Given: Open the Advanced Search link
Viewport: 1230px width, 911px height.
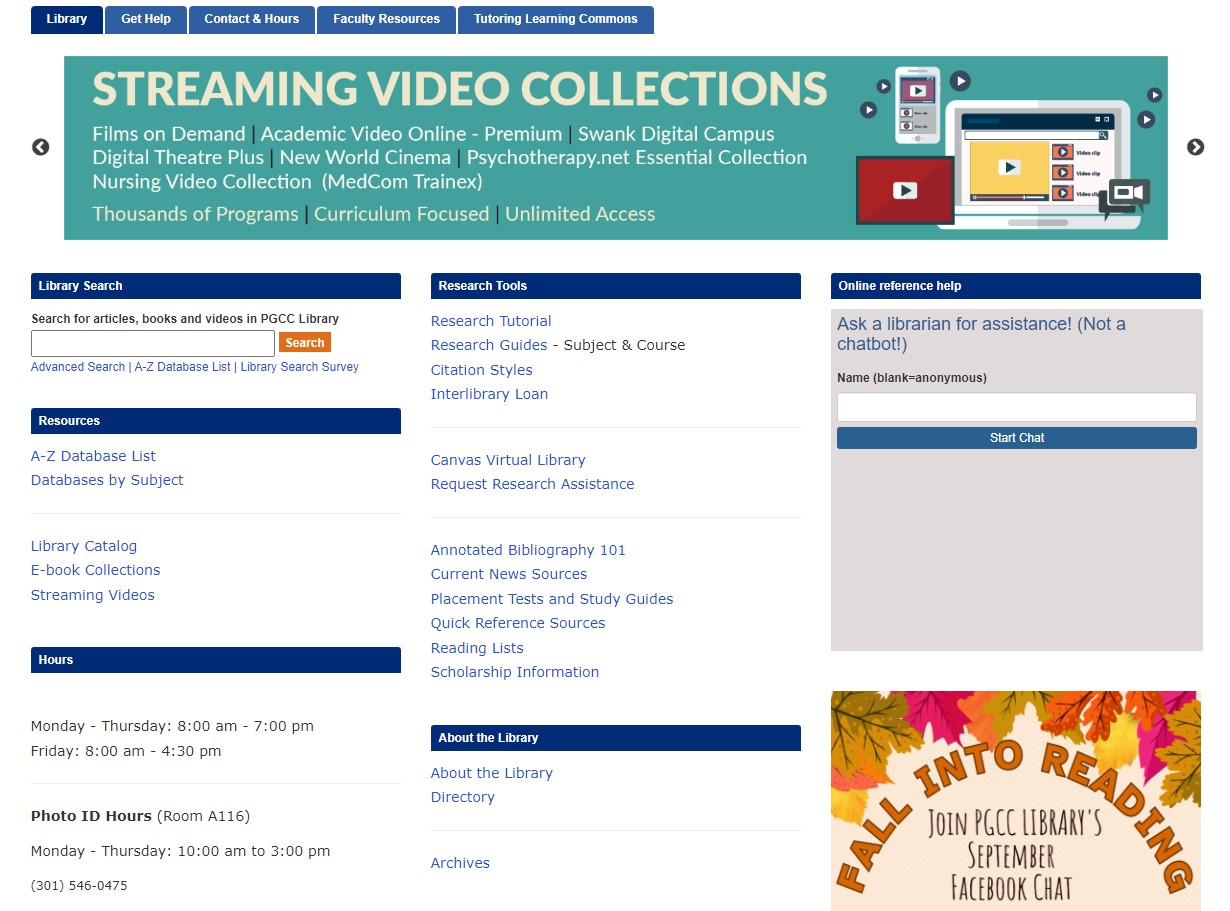Looking at the screenshot, I should tap(78, 367).
